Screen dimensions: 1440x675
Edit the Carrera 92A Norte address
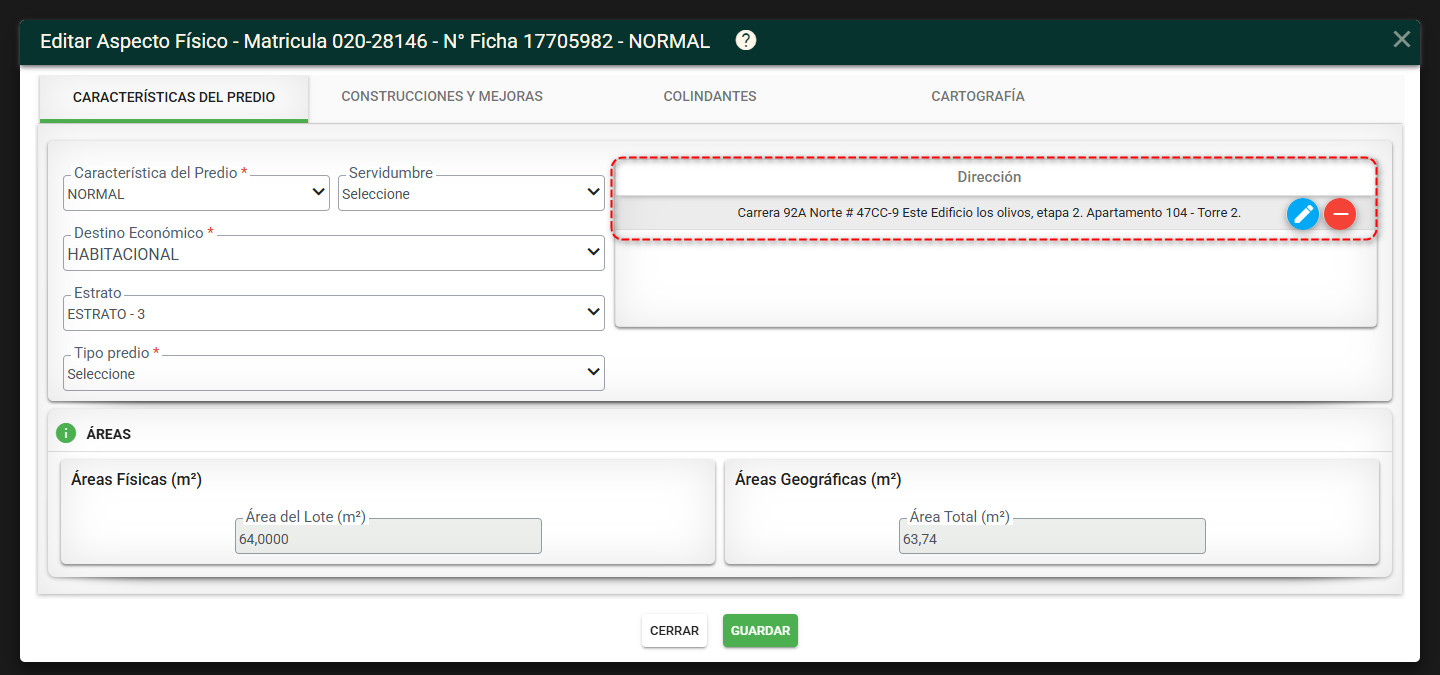click(x=1303, y=213)
